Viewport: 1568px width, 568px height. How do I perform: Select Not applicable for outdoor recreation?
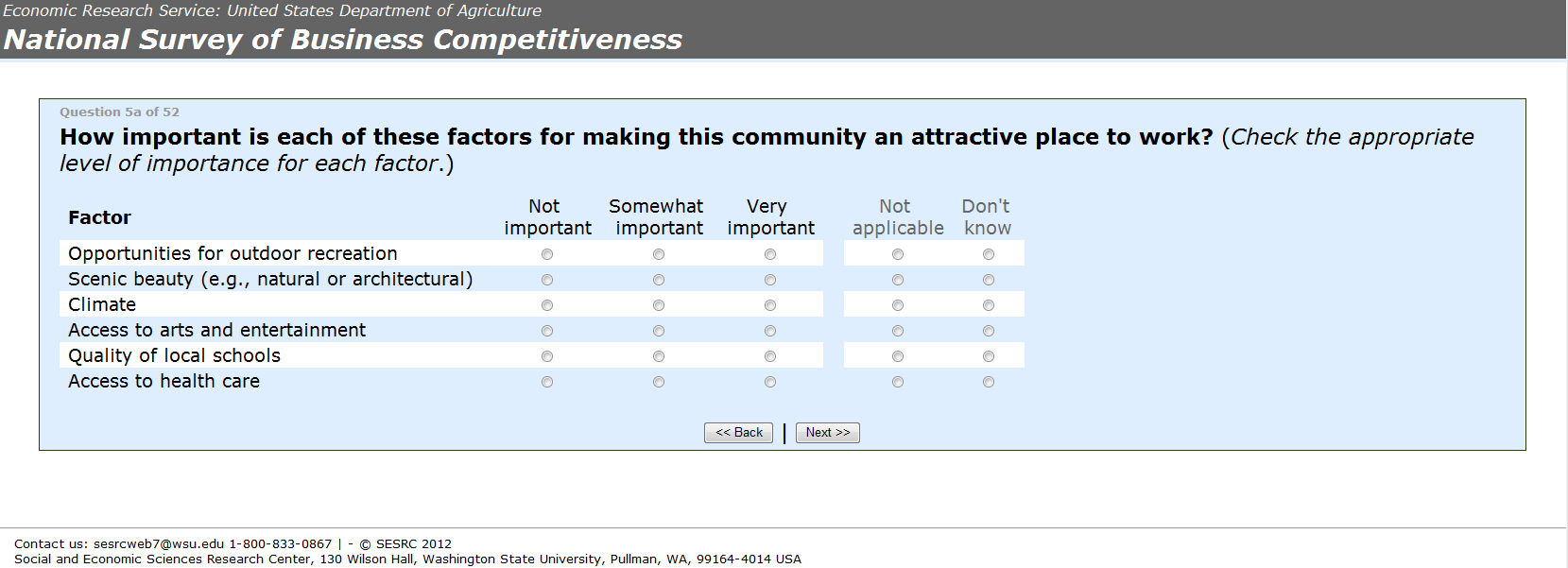(898, 254)
